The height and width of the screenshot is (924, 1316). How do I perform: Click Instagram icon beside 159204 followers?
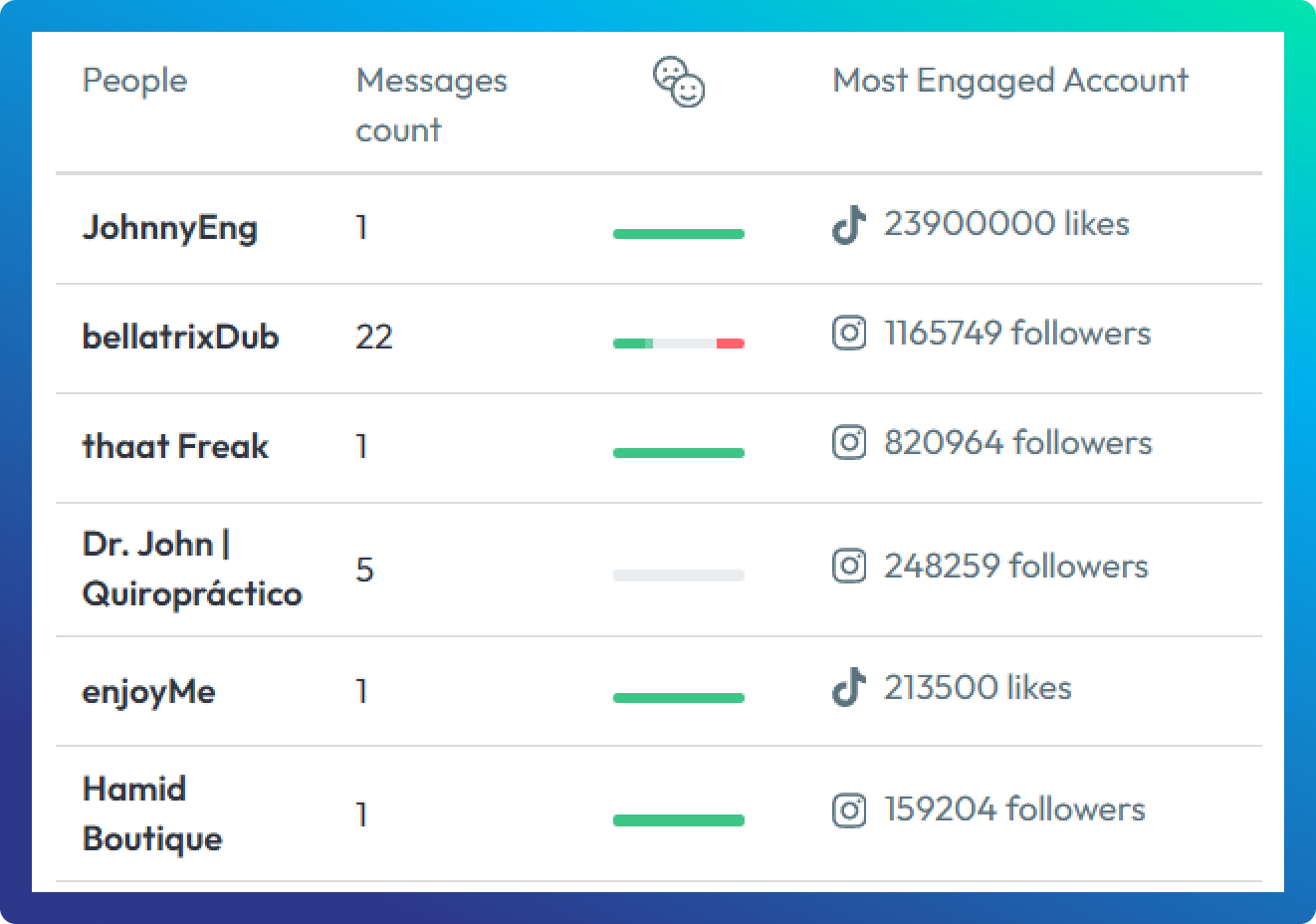tap(848, 810)
